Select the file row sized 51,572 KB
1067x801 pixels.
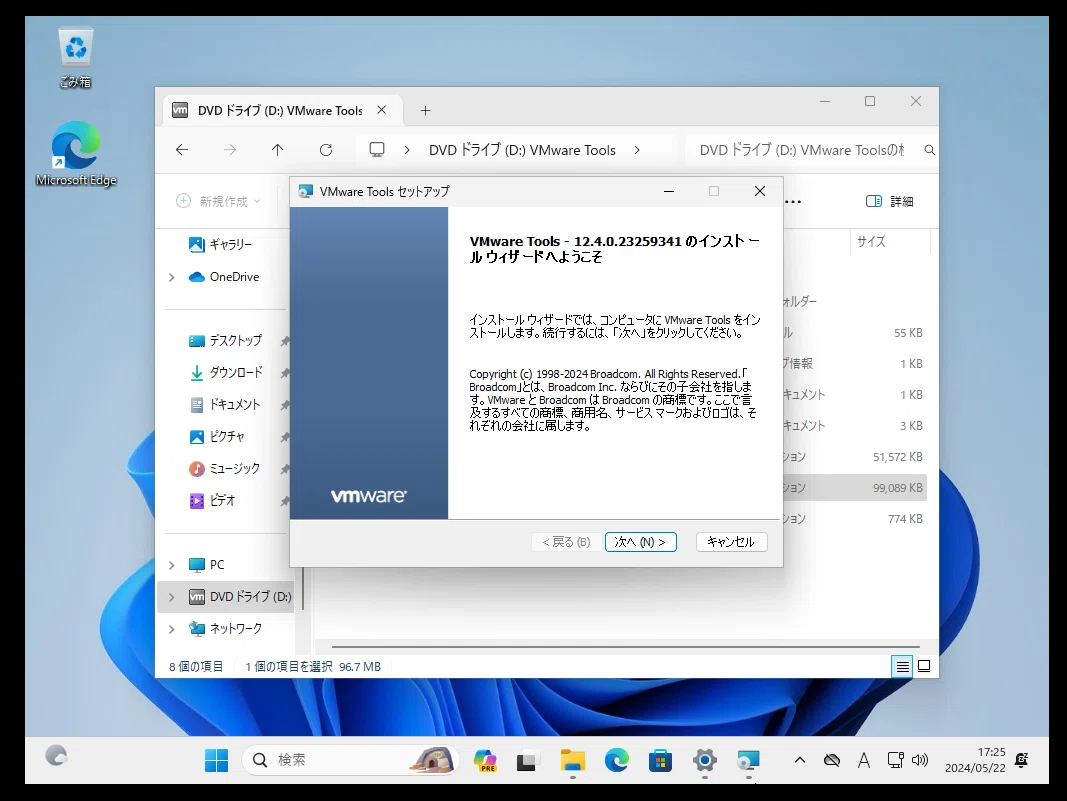[855, 457]
